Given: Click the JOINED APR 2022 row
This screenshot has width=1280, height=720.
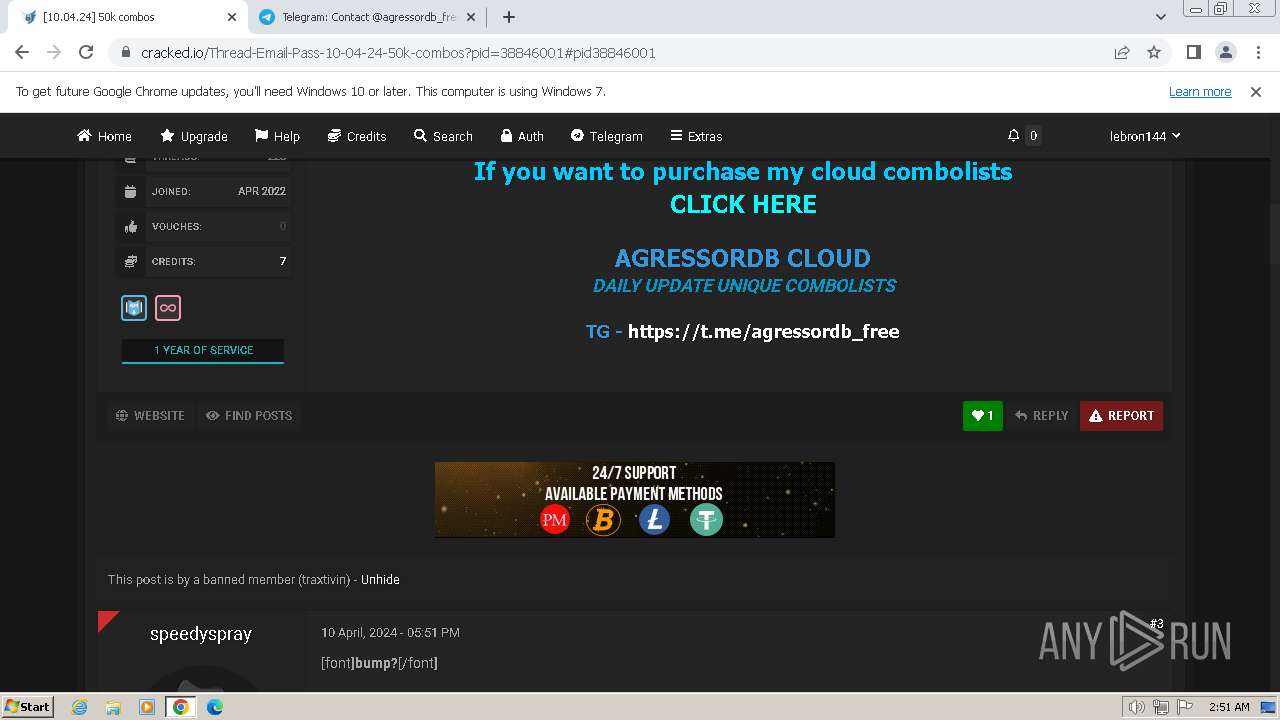Looking at the screenshot, I should pos(205,191).
